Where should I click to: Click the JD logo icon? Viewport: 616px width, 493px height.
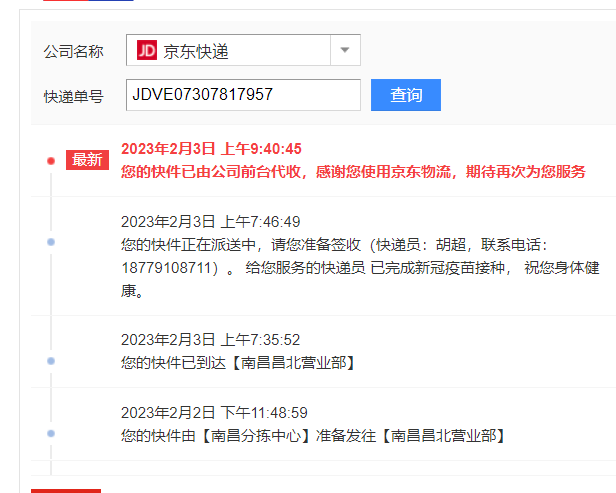click(x=147, y=50)
